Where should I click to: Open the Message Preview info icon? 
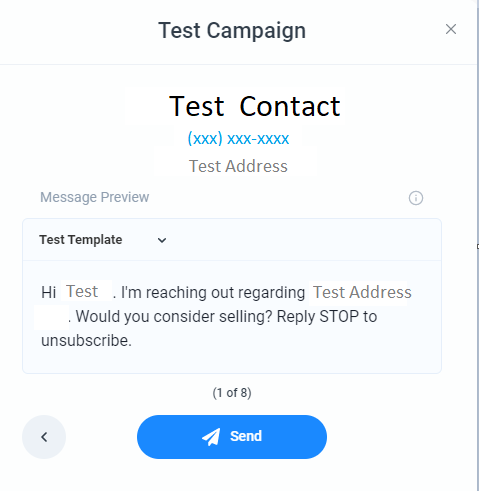(x=416, y=198)
